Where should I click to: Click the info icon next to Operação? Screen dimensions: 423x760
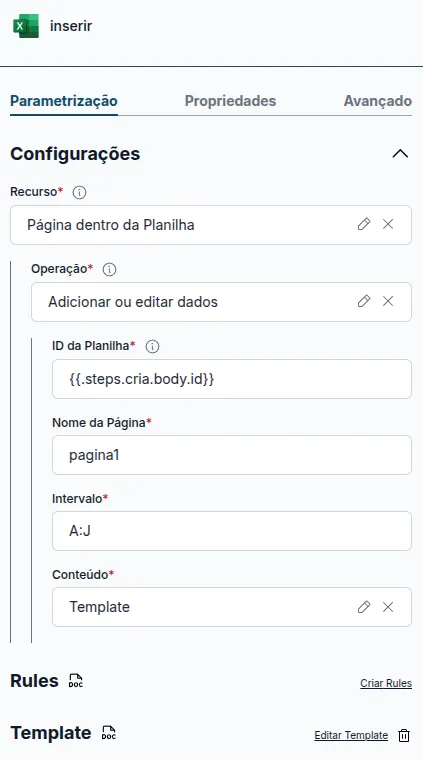[110, 269]
